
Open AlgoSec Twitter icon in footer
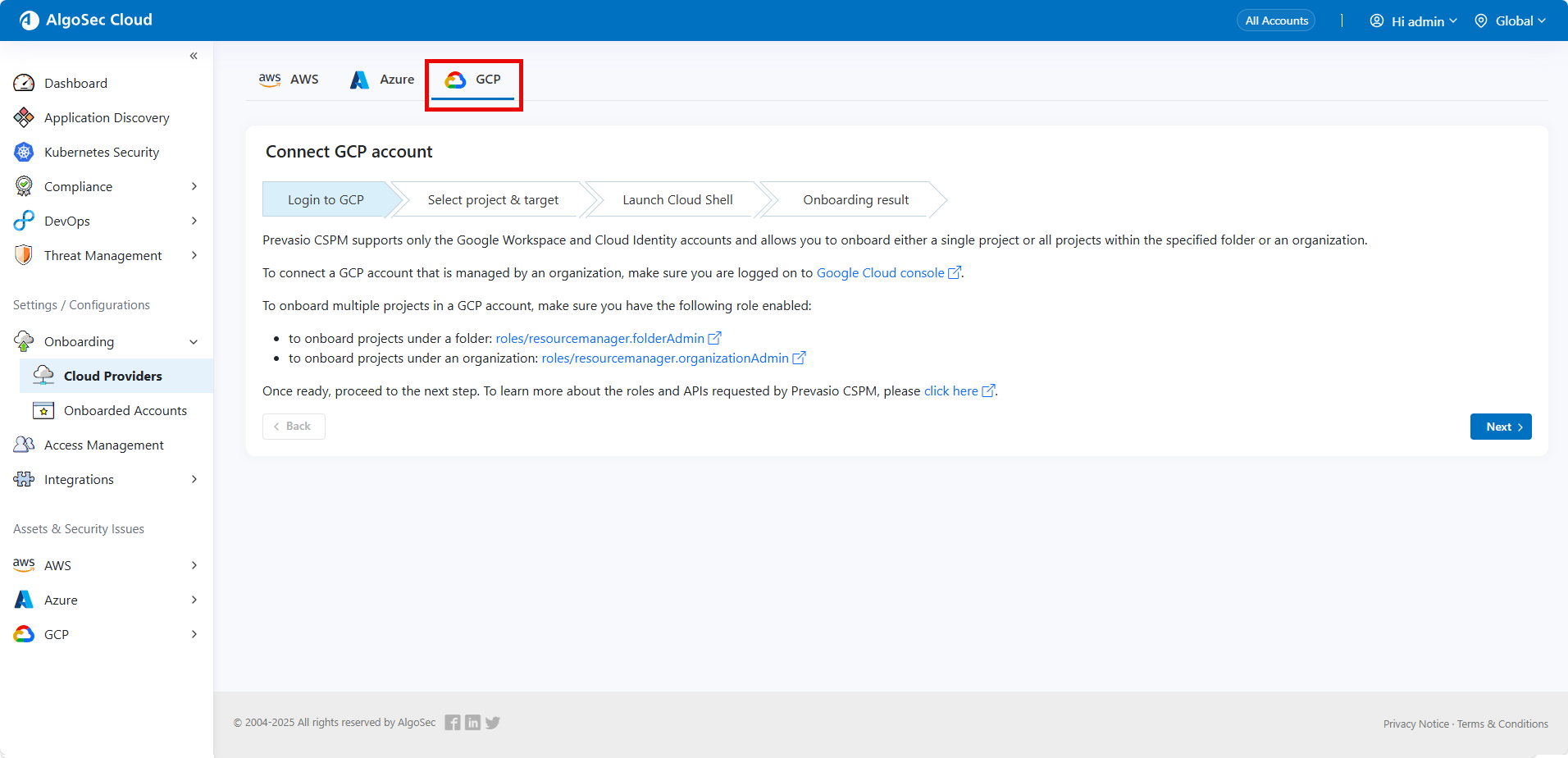coord(493,723)
